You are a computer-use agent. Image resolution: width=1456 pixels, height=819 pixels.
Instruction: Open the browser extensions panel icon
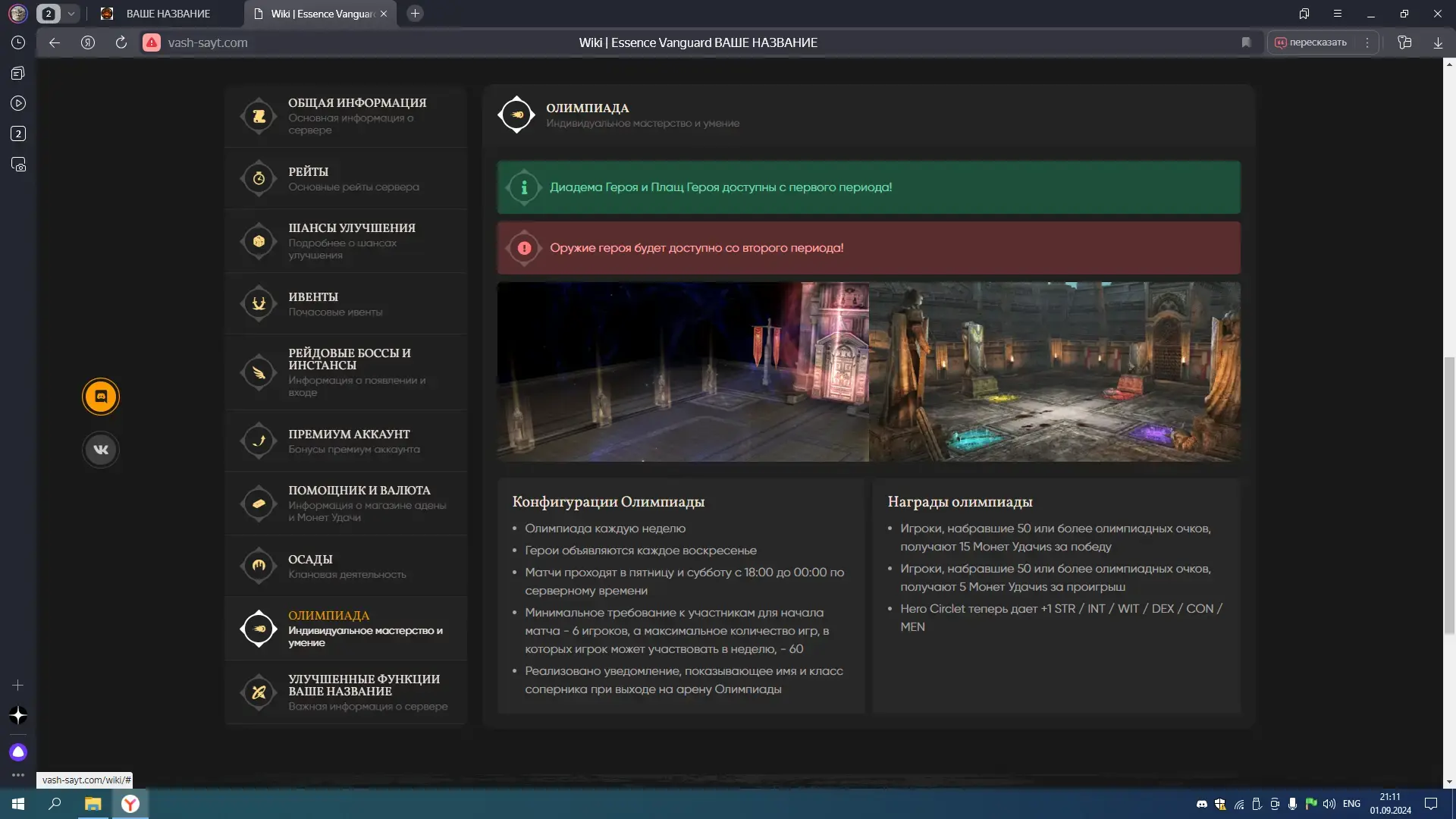pyautogui.click(x=1404, y=42)
